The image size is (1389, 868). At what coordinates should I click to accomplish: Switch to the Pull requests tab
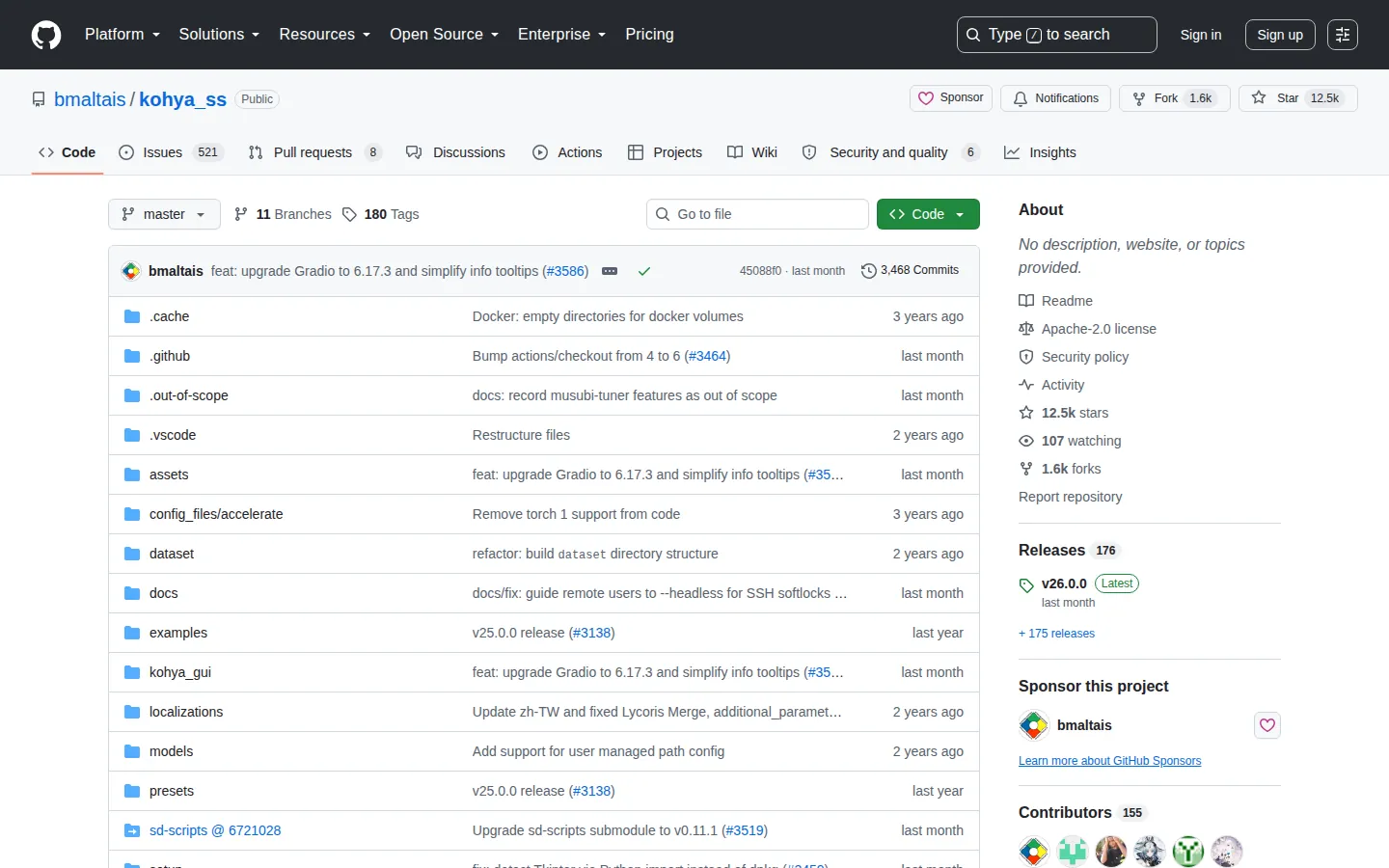tap(315, 152)
